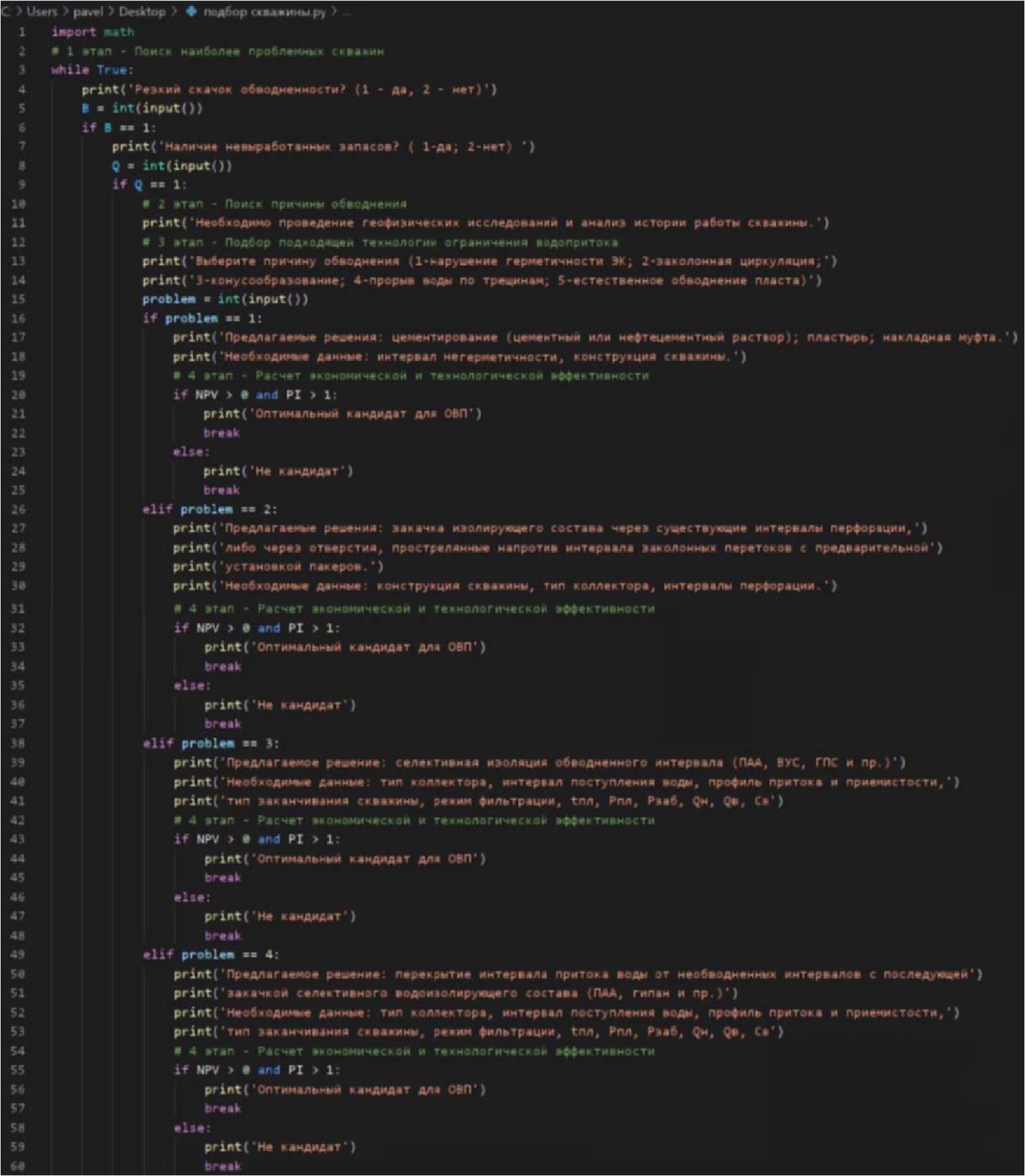The height and width of the screenshot is (1176, 1025).
Task: Open the подбор скважины.py breadcrumb item
Action: 264,12
